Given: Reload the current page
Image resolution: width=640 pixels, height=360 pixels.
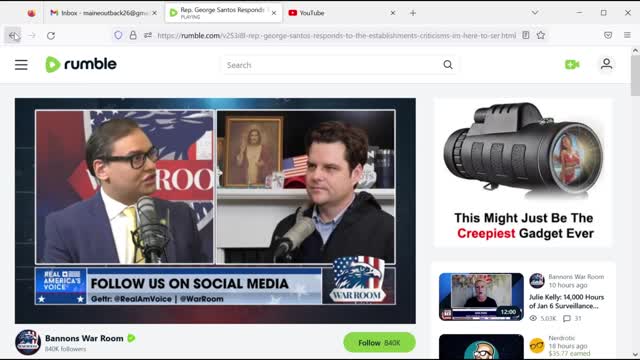Looking at the screenshot, I should click(x=51, y=36).
